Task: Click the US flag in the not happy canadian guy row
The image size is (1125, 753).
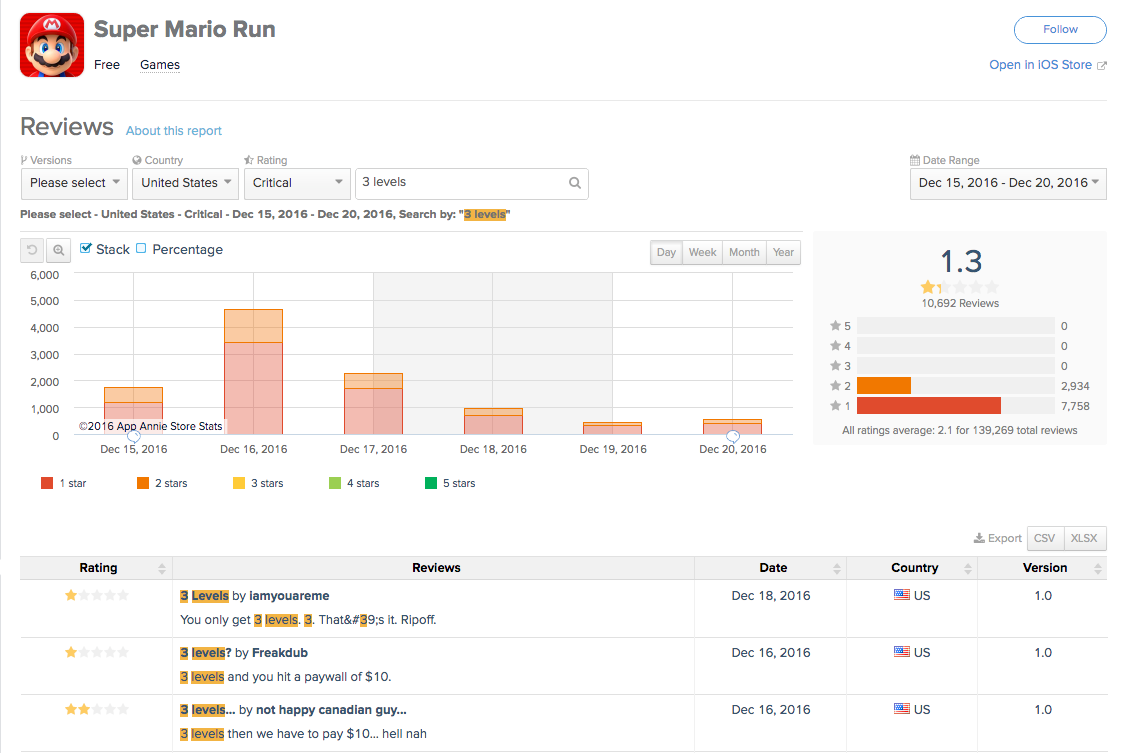Action: click(902, 709)
